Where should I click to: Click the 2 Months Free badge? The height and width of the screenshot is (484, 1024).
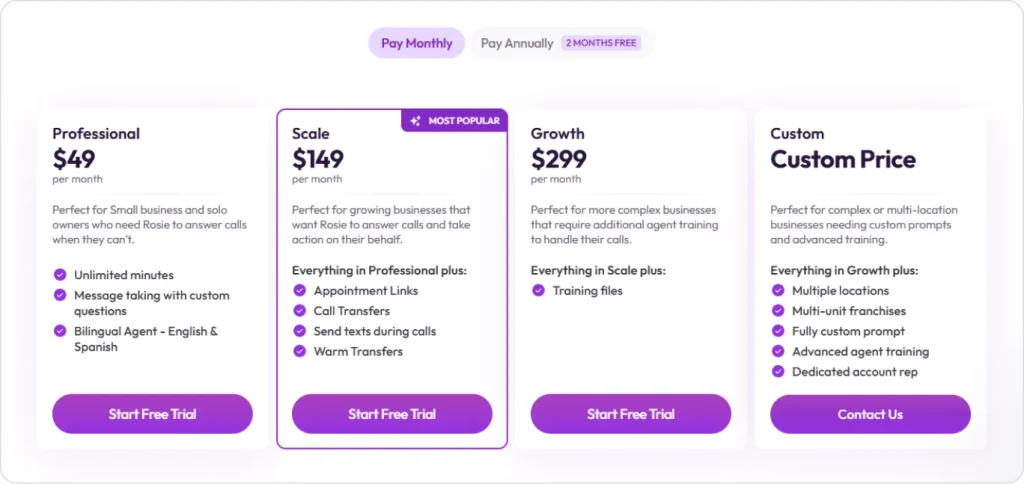click(x=601, y=43)
